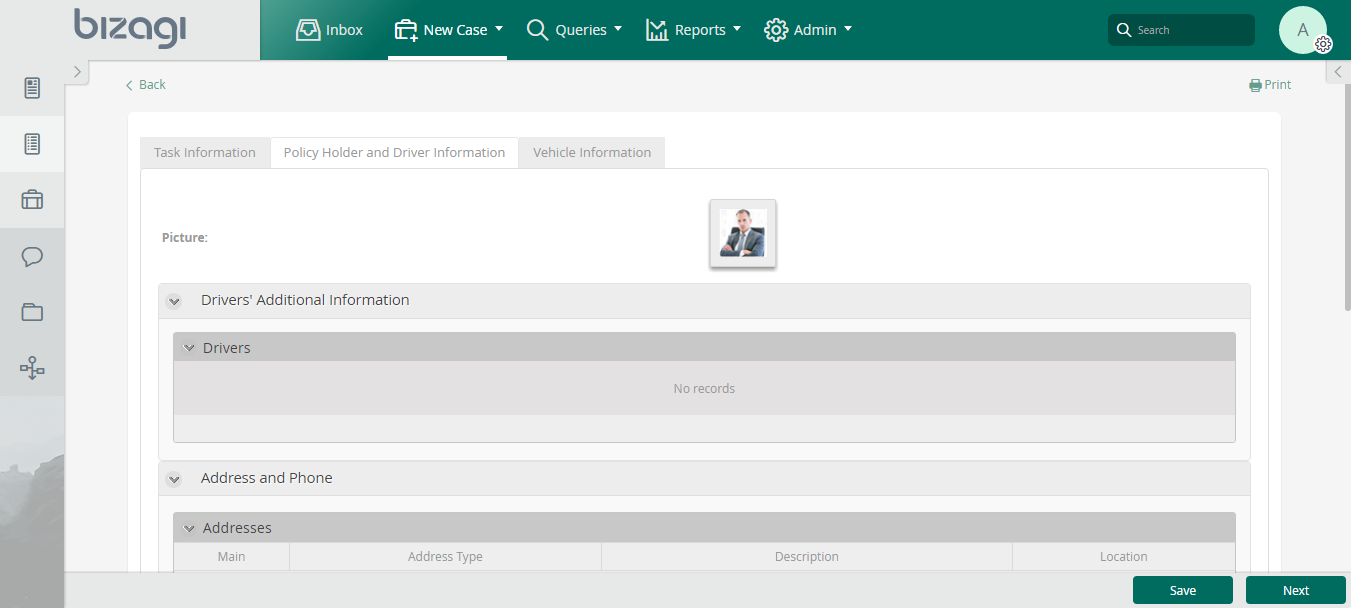Open the sidebar process flow icon
Viewport: 1351px width, 608px height.
click(x=32, y=368)
